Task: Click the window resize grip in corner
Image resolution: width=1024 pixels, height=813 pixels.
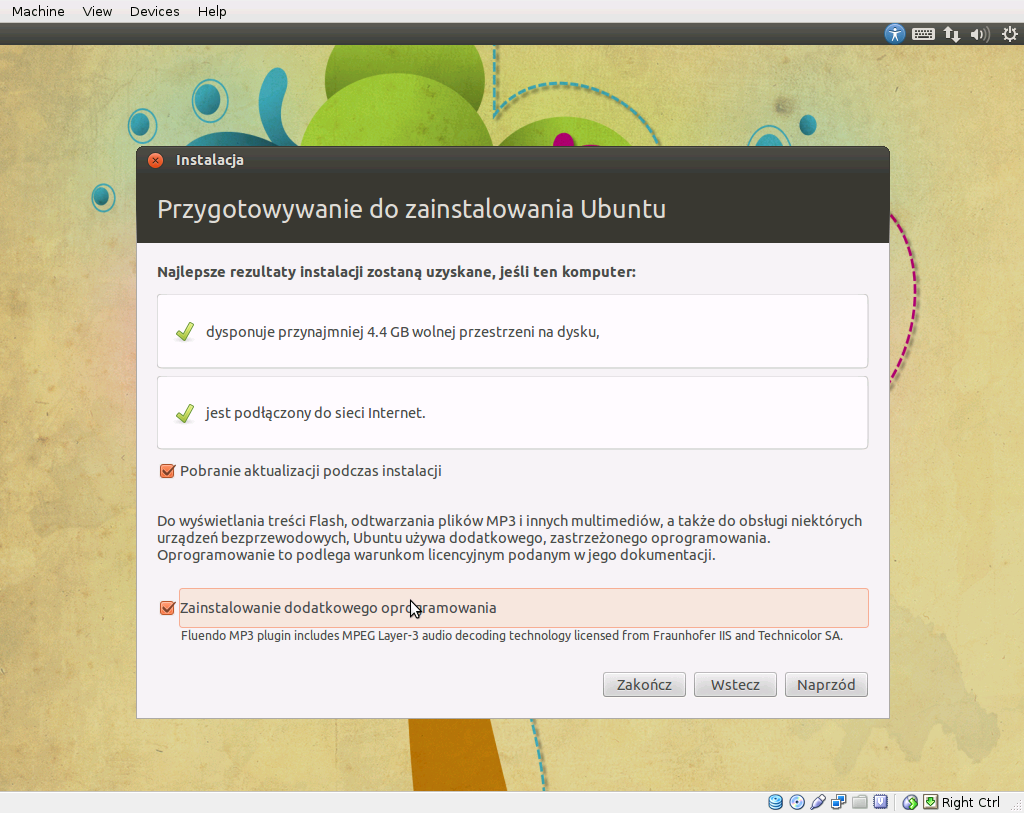Action: click(x=1017, y=806)
